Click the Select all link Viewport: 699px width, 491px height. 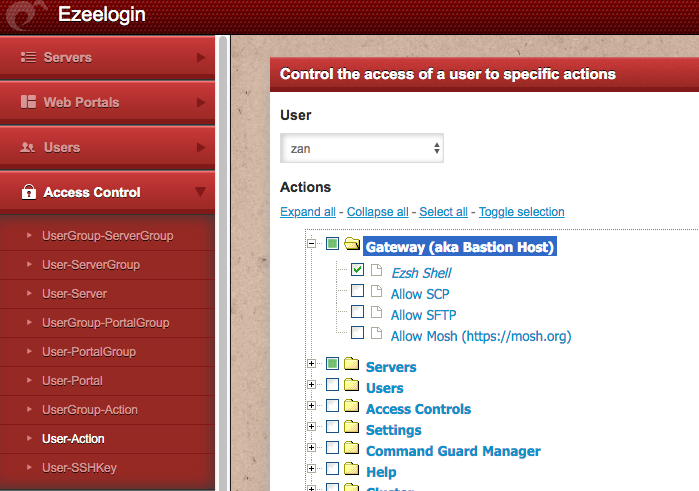tap(444, 212)
